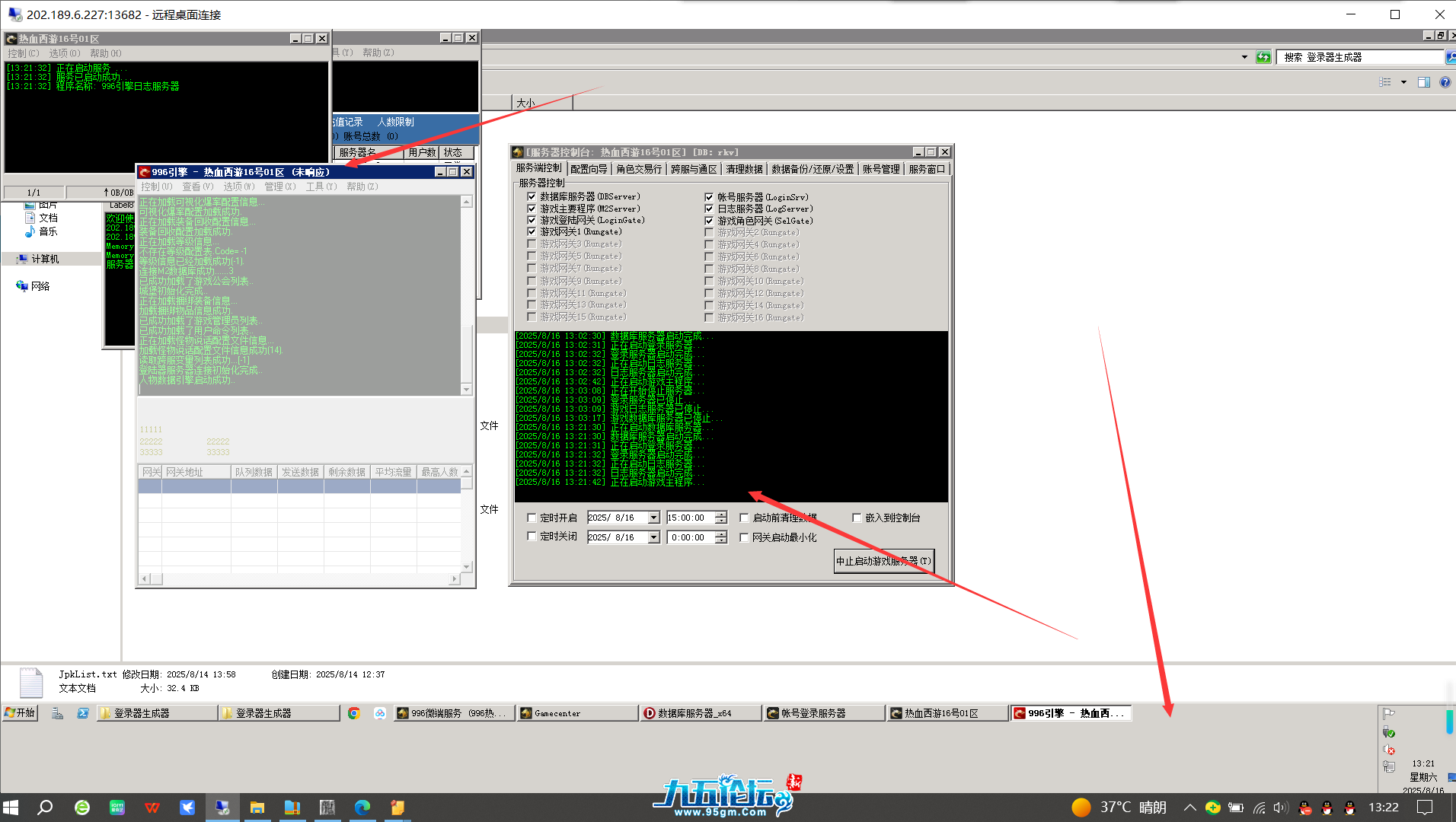This screenshot has width=1456, height=822.
Task: Switch to 配置向导 tab
Action: click(x=589, y=169)
